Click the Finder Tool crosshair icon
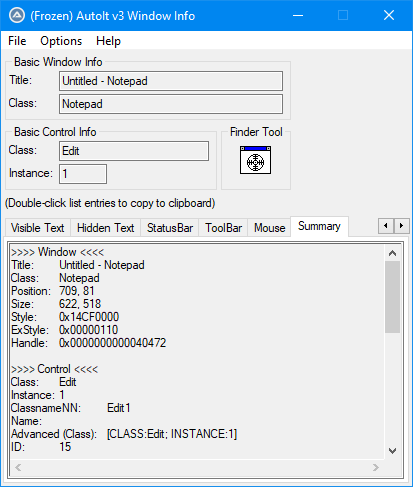 click(255, 160)
